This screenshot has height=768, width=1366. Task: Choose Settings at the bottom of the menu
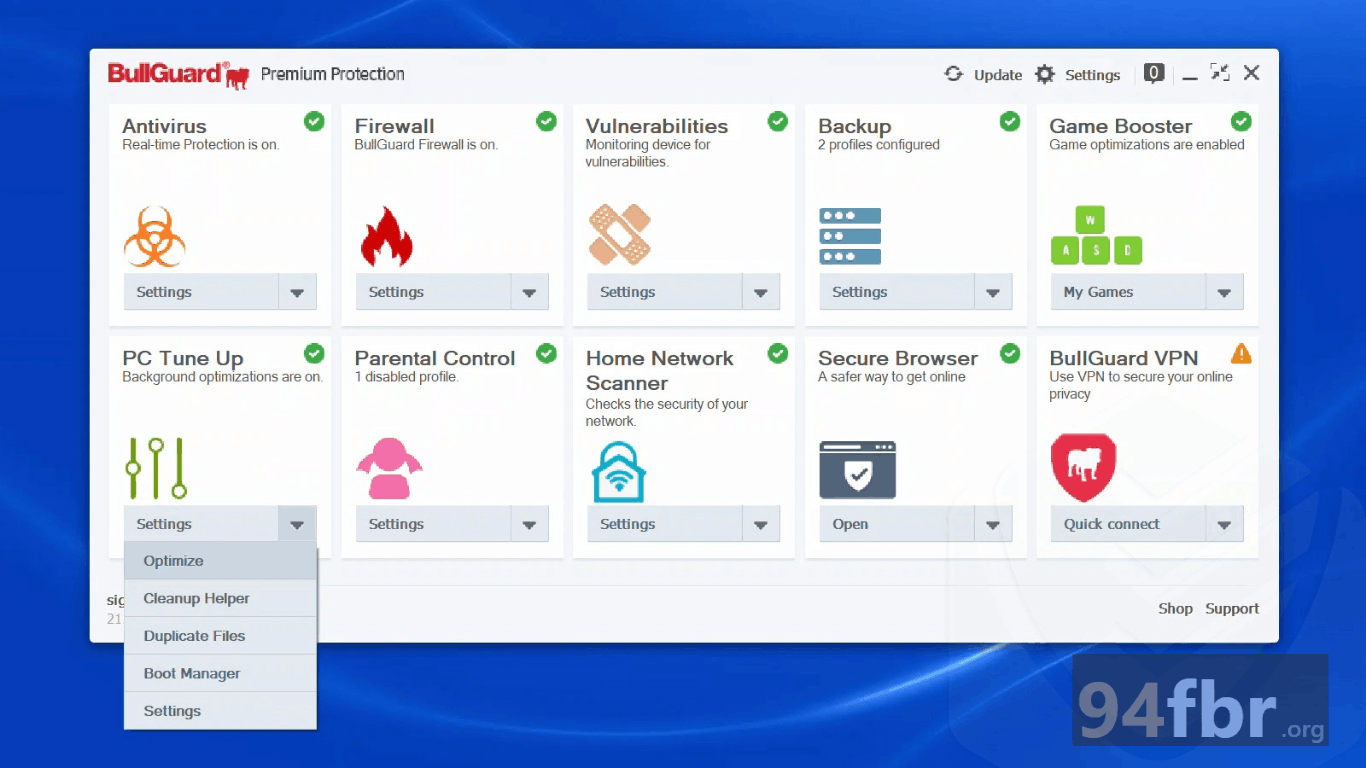[220, 711]
